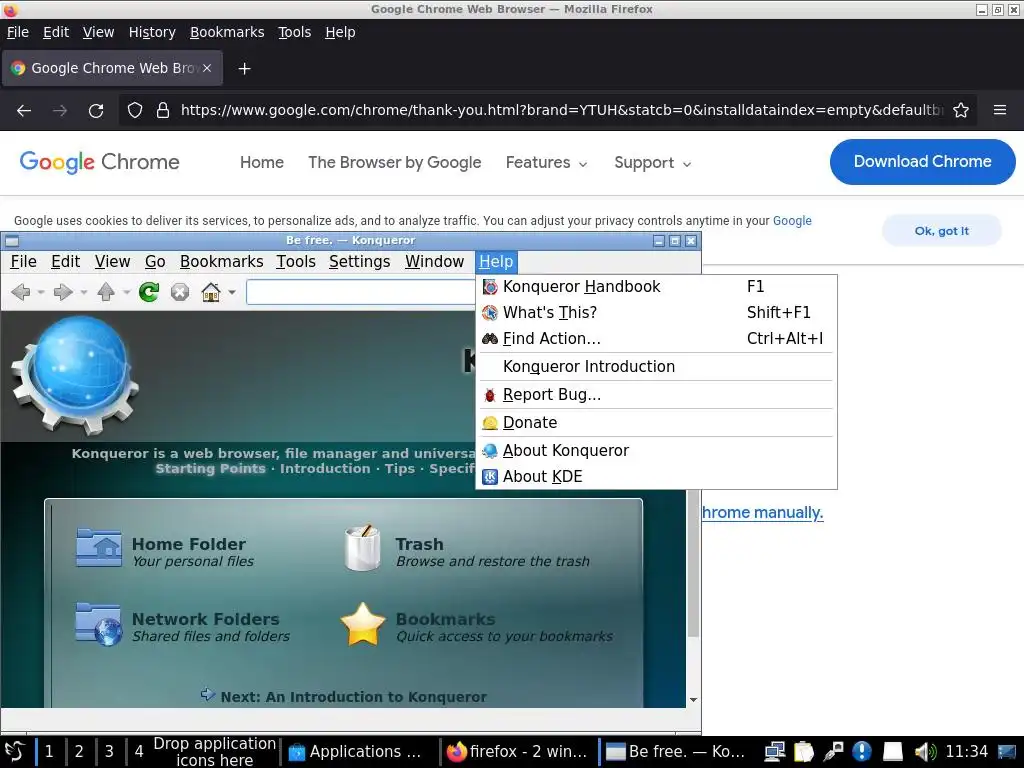The width and height of the screenshot is (1024, 768).
Task: Bookmark page with Firefox star icon
Action: point(961,110)
